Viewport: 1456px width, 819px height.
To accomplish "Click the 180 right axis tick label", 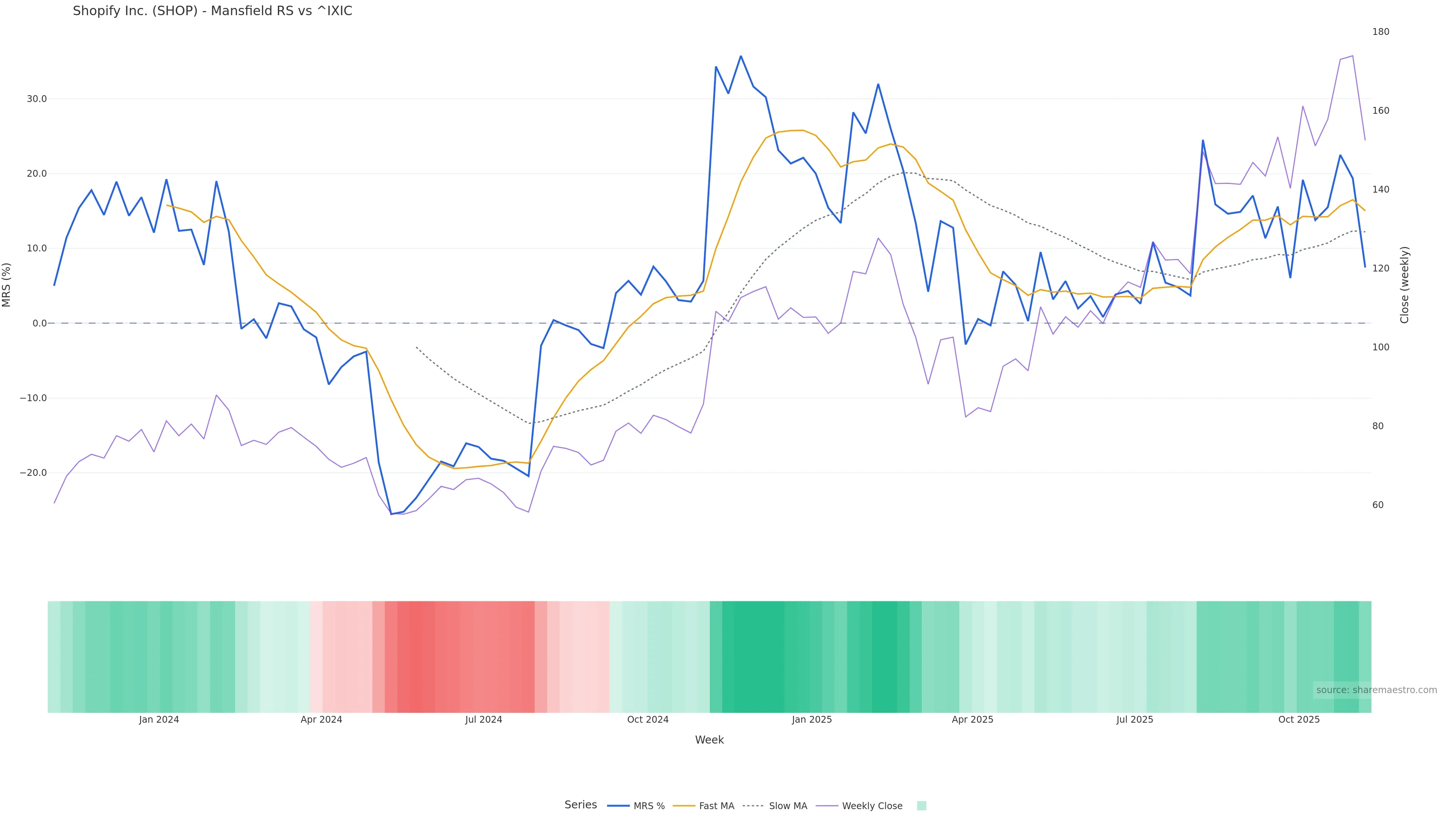I will pos(1380,31).
